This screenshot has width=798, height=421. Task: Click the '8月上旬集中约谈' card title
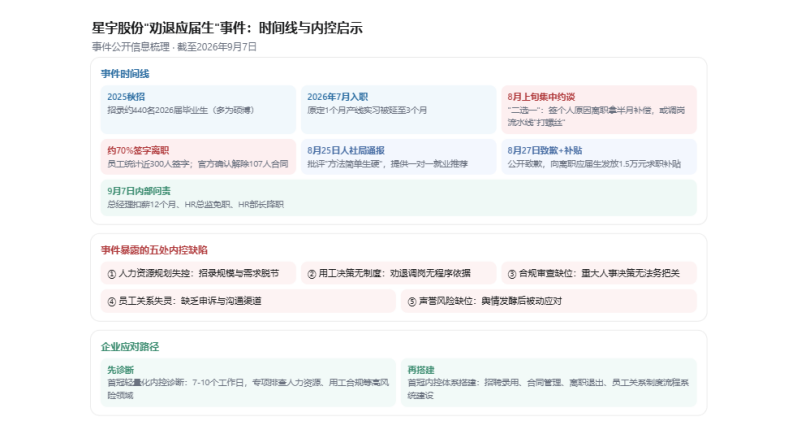(x=541, y=97)
